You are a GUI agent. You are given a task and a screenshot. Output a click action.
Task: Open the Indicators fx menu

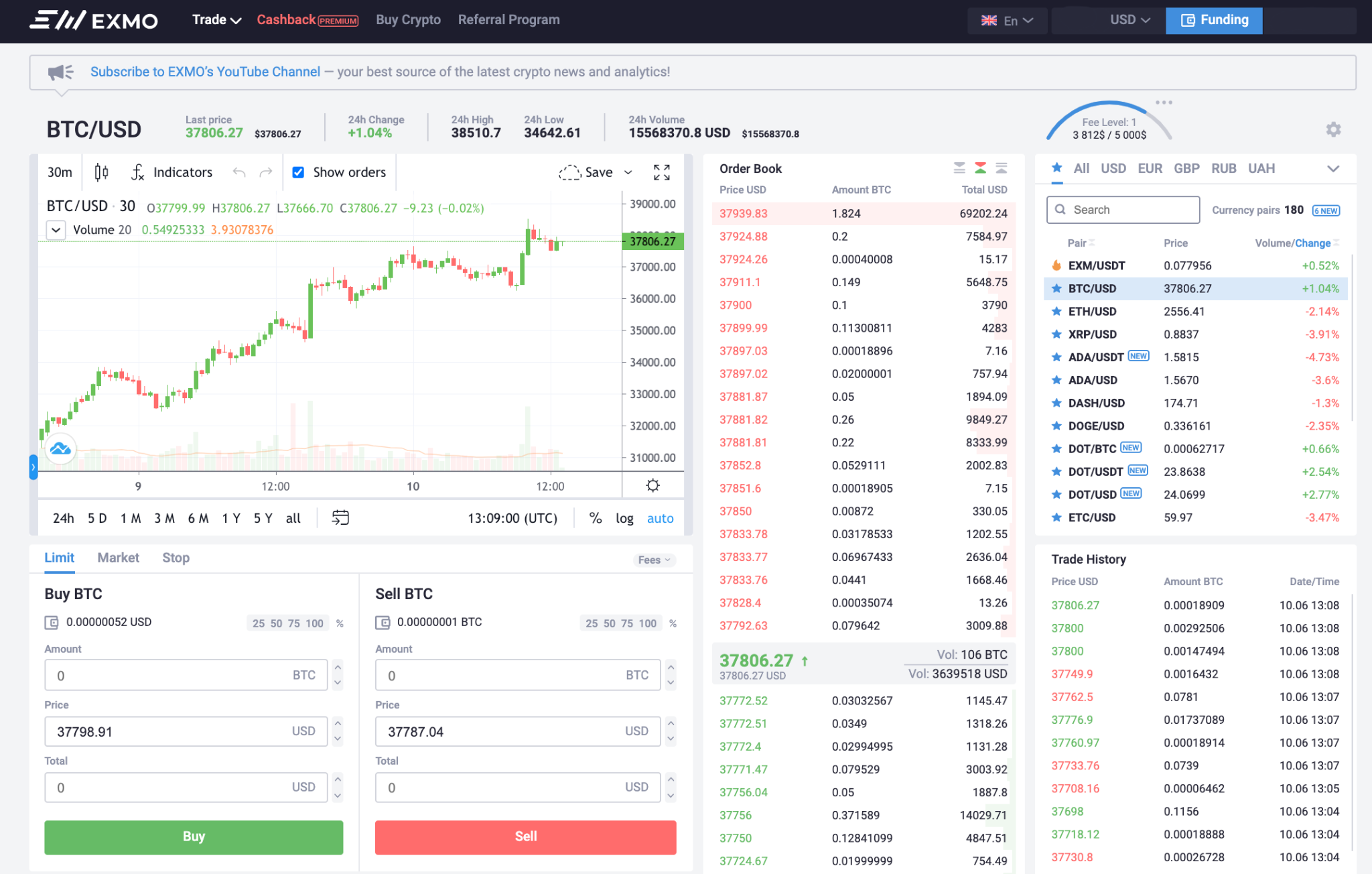(x=171, y=172)
